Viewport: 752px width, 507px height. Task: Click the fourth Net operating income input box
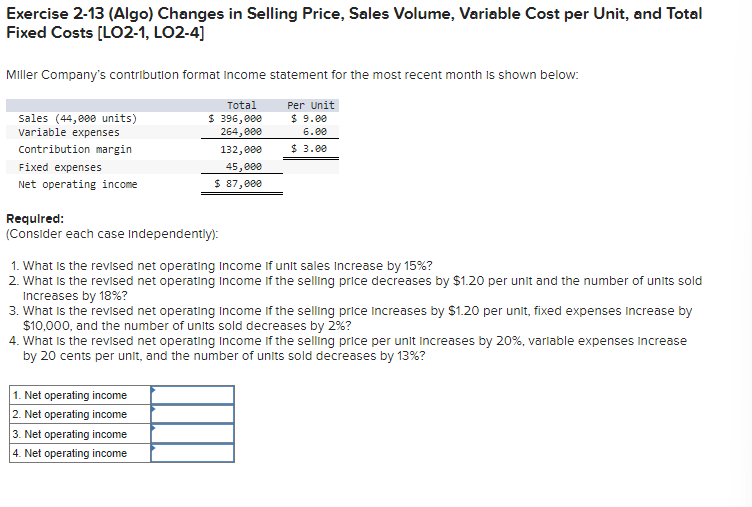(x=192, y=453)
